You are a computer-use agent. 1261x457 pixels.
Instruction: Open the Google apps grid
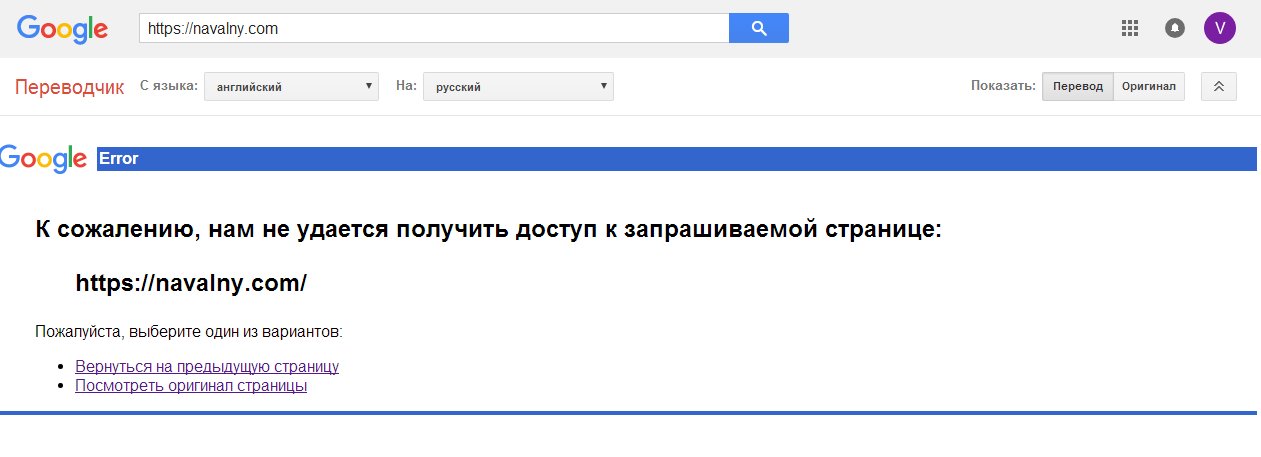(1130, 28)
